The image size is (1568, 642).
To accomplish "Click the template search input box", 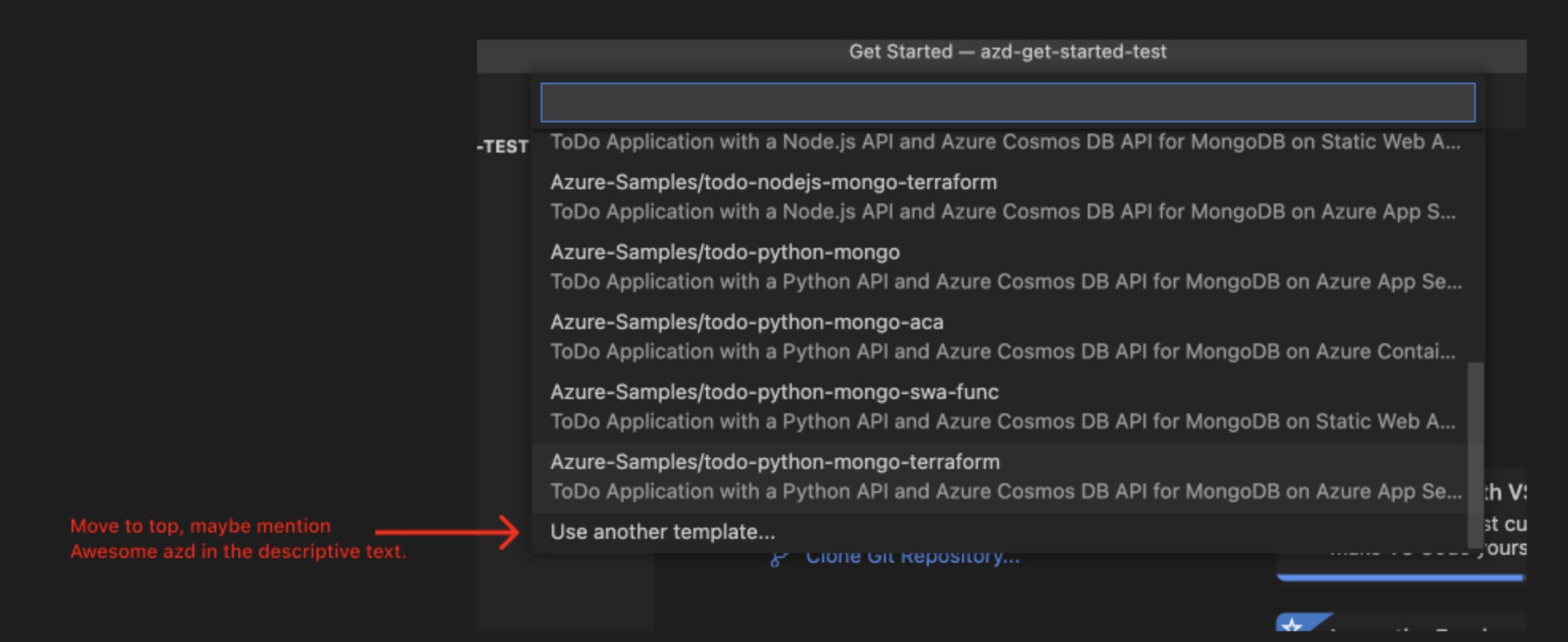I will [1007, 102].
